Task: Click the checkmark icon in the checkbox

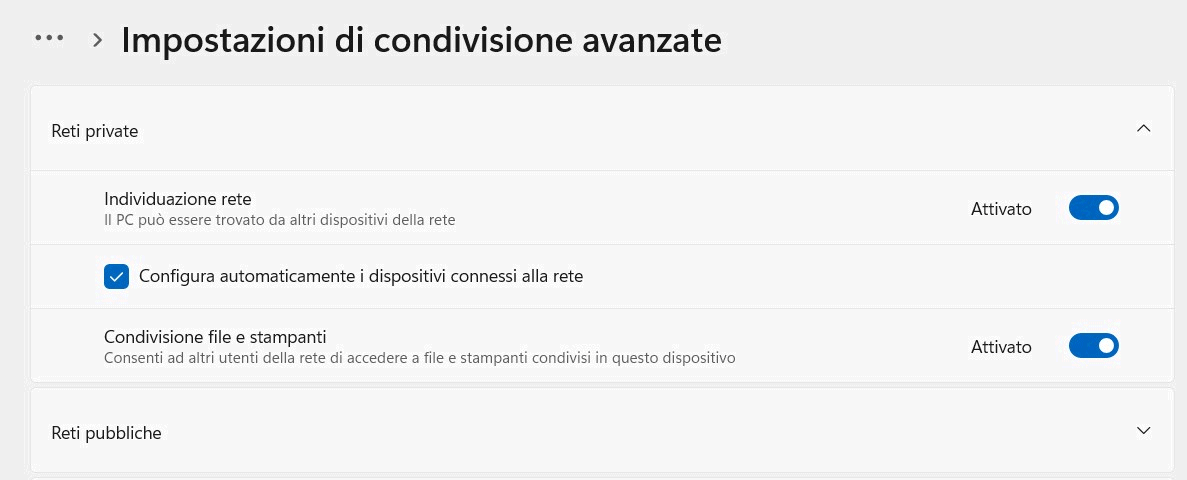Action: (117, 276)
